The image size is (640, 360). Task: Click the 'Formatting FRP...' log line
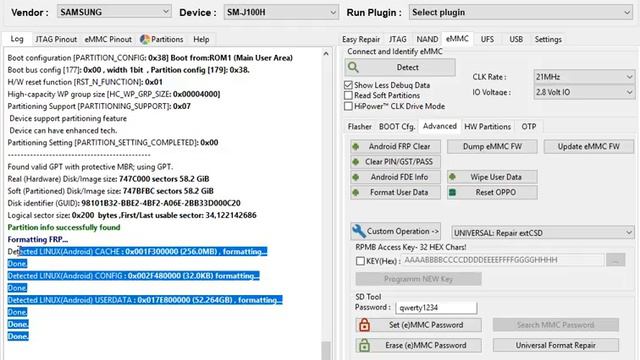point(38,240)
